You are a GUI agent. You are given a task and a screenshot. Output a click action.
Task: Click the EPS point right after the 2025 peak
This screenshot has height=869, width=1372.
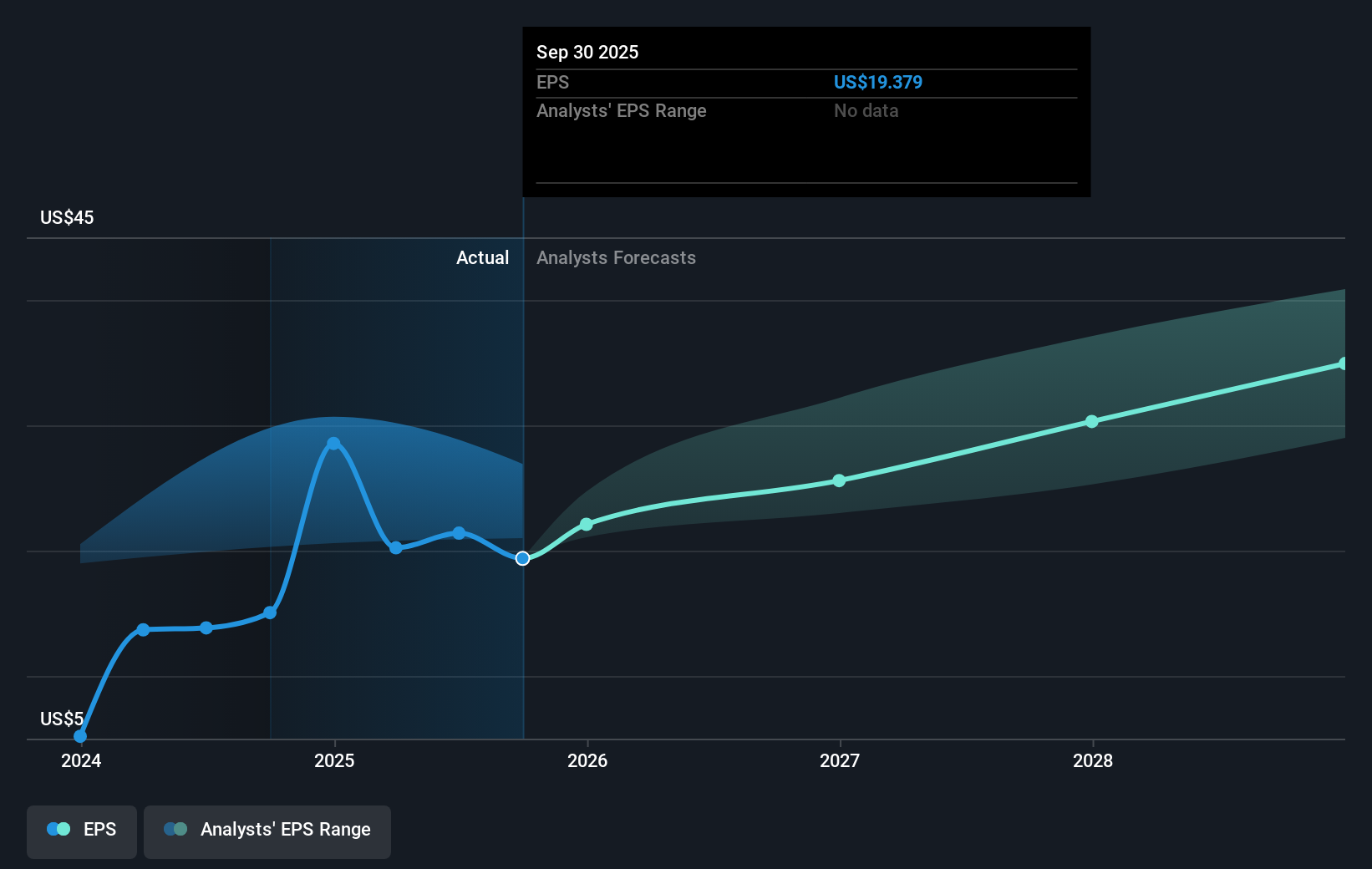point(396,547)
